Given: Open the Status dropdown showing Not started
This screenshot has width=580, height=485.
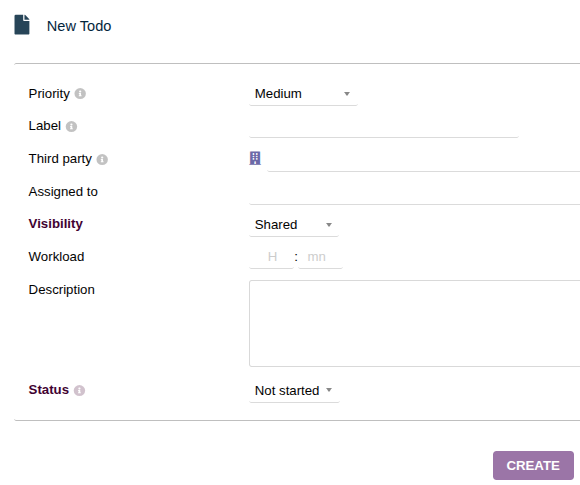Looking at the screenshot, I should tap(294, 391).
